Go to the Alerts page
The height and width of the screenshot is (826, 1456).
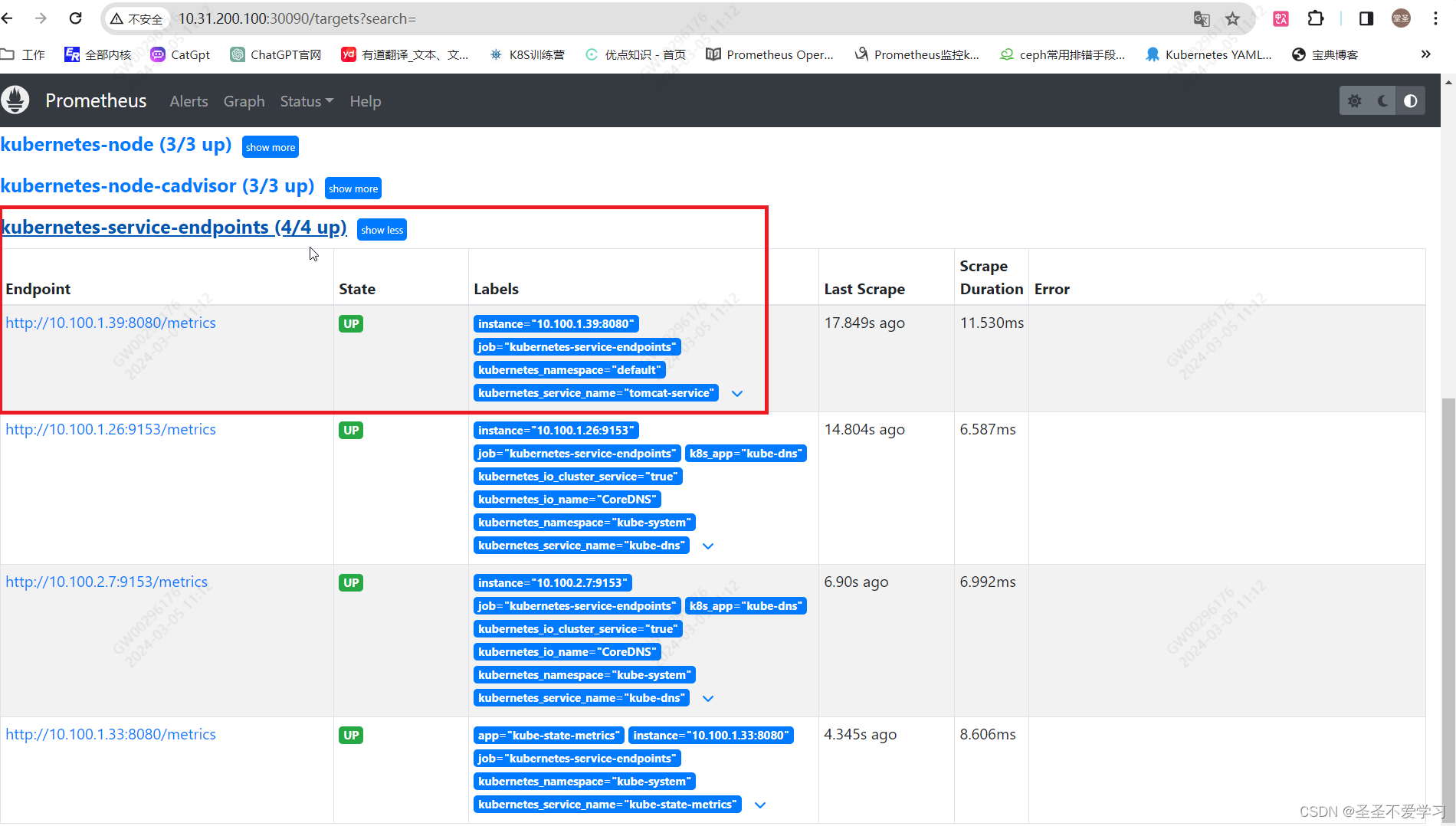click(189, 101)
